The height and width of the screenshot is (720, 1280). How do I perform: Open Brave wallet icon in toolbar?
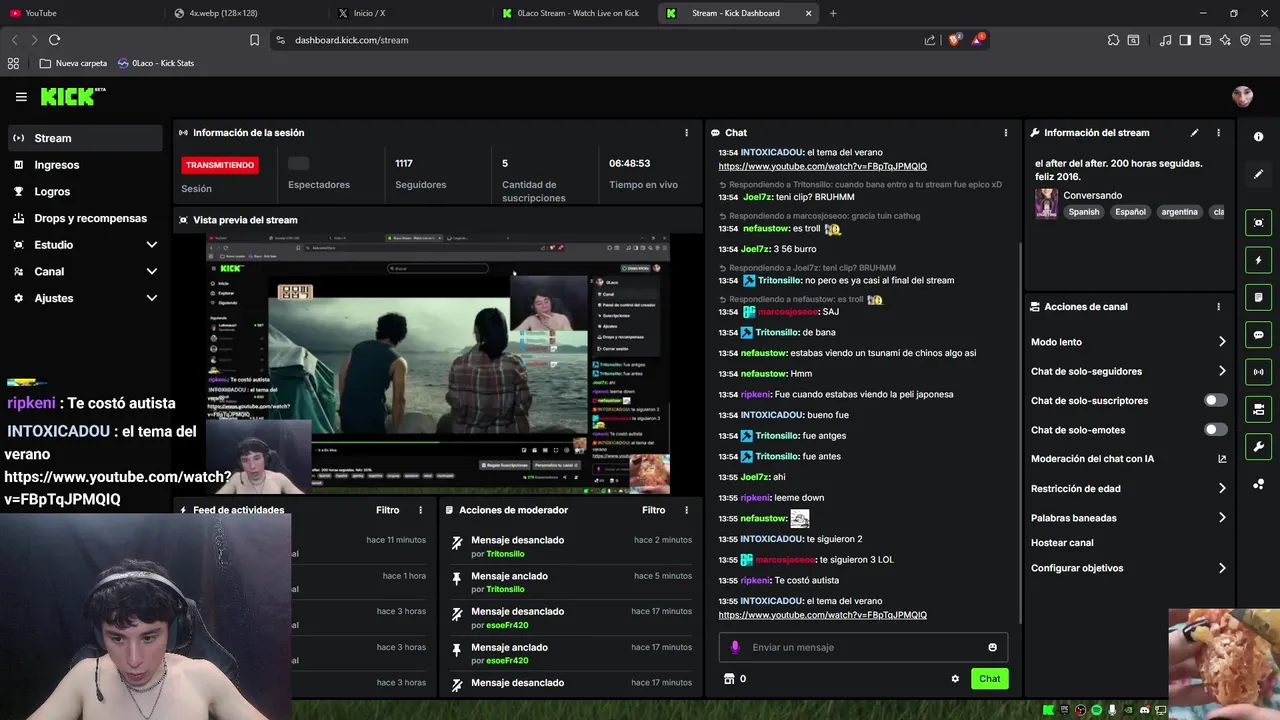point(1205,40)
